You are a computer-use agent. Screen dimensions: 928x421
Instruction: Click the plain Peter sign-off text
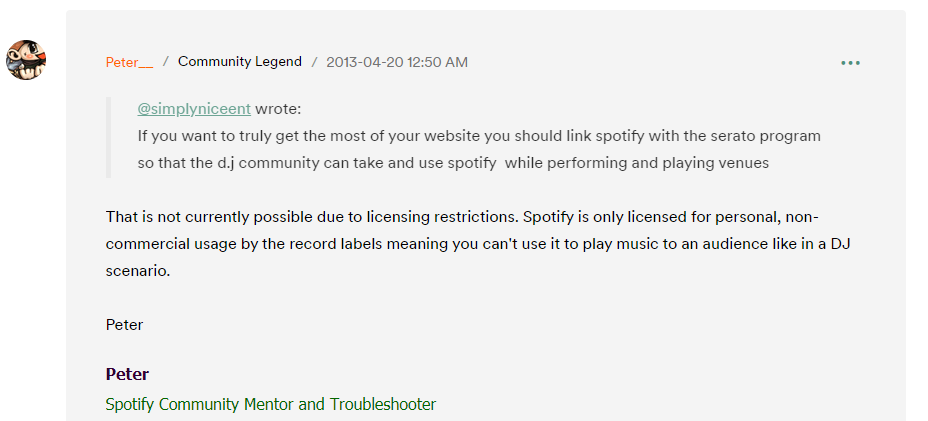124,324
